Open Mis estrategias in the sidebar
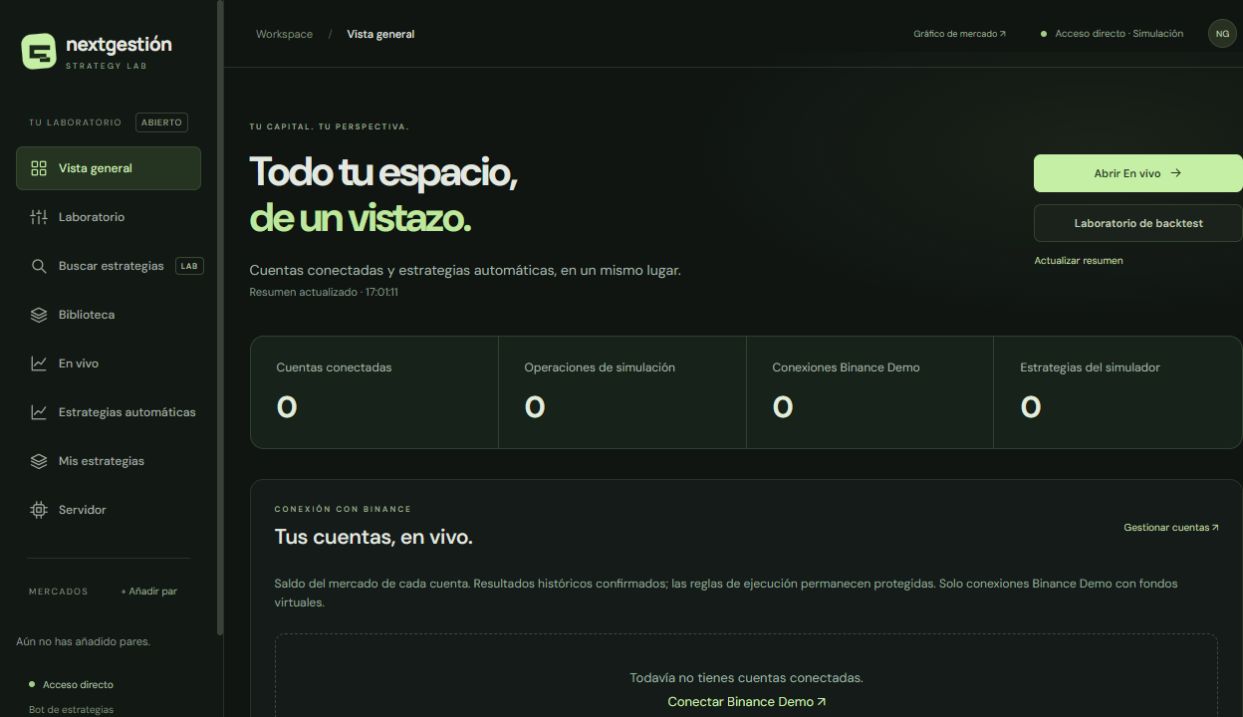The width and height of the screenshot is (1243, 717). [x=108, y=462]
